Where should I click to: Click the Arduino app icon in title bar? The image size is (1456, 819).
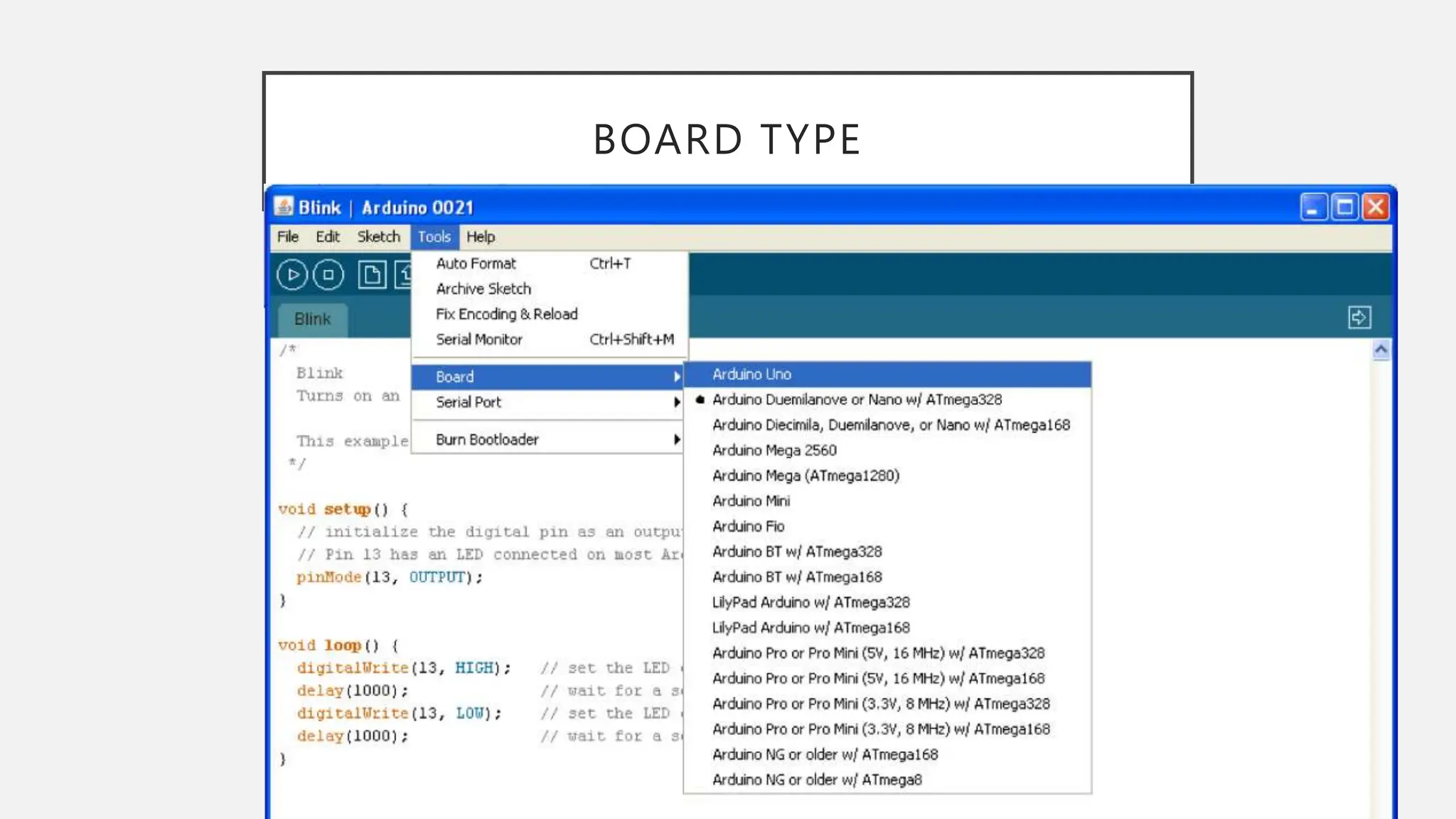284,207
